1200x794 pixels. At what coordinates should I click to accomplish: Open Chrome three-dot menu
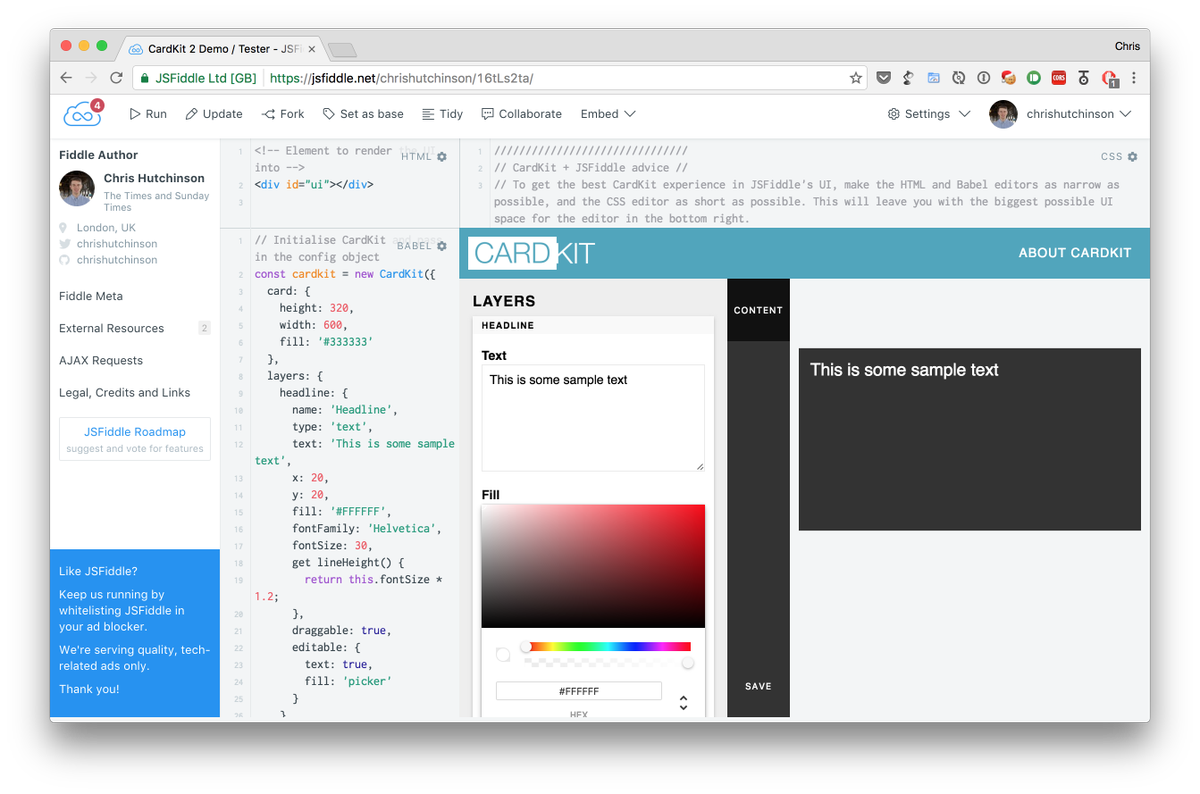tap(1134, 78)
